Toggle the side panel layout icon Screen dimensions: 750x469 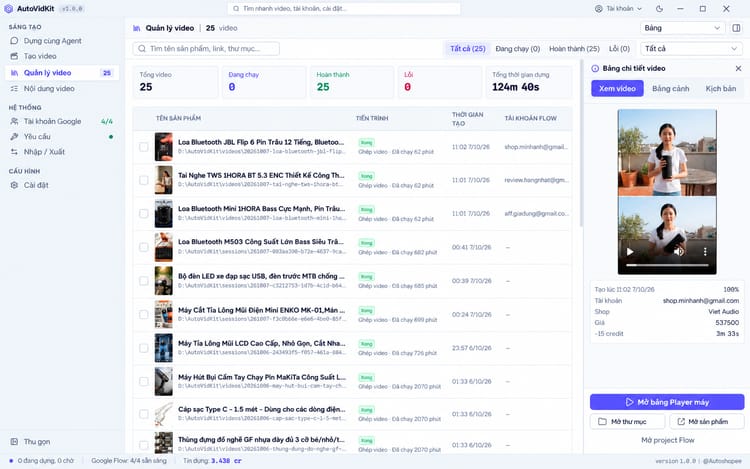[737, 28]
